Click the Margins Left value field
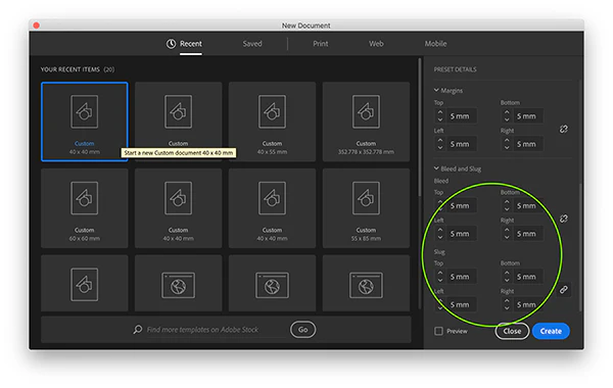 [461, 144]
